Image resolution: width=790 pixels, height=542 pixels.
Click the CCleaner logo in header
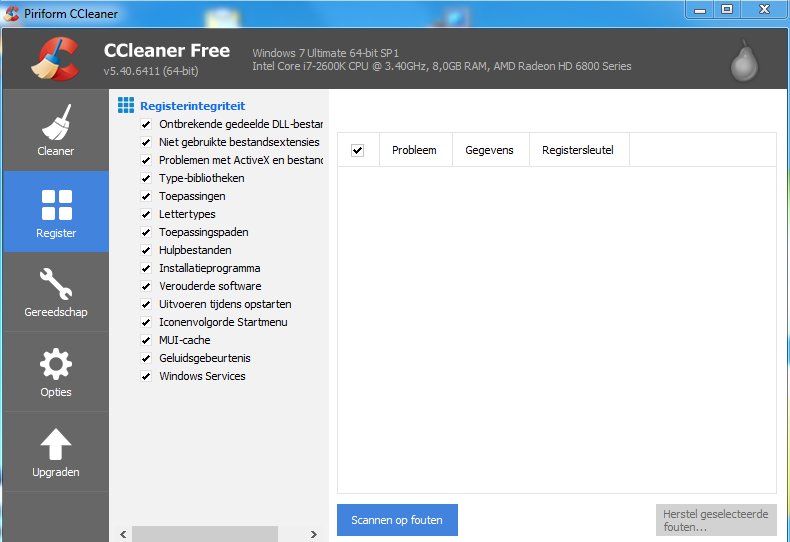[55, 59]
